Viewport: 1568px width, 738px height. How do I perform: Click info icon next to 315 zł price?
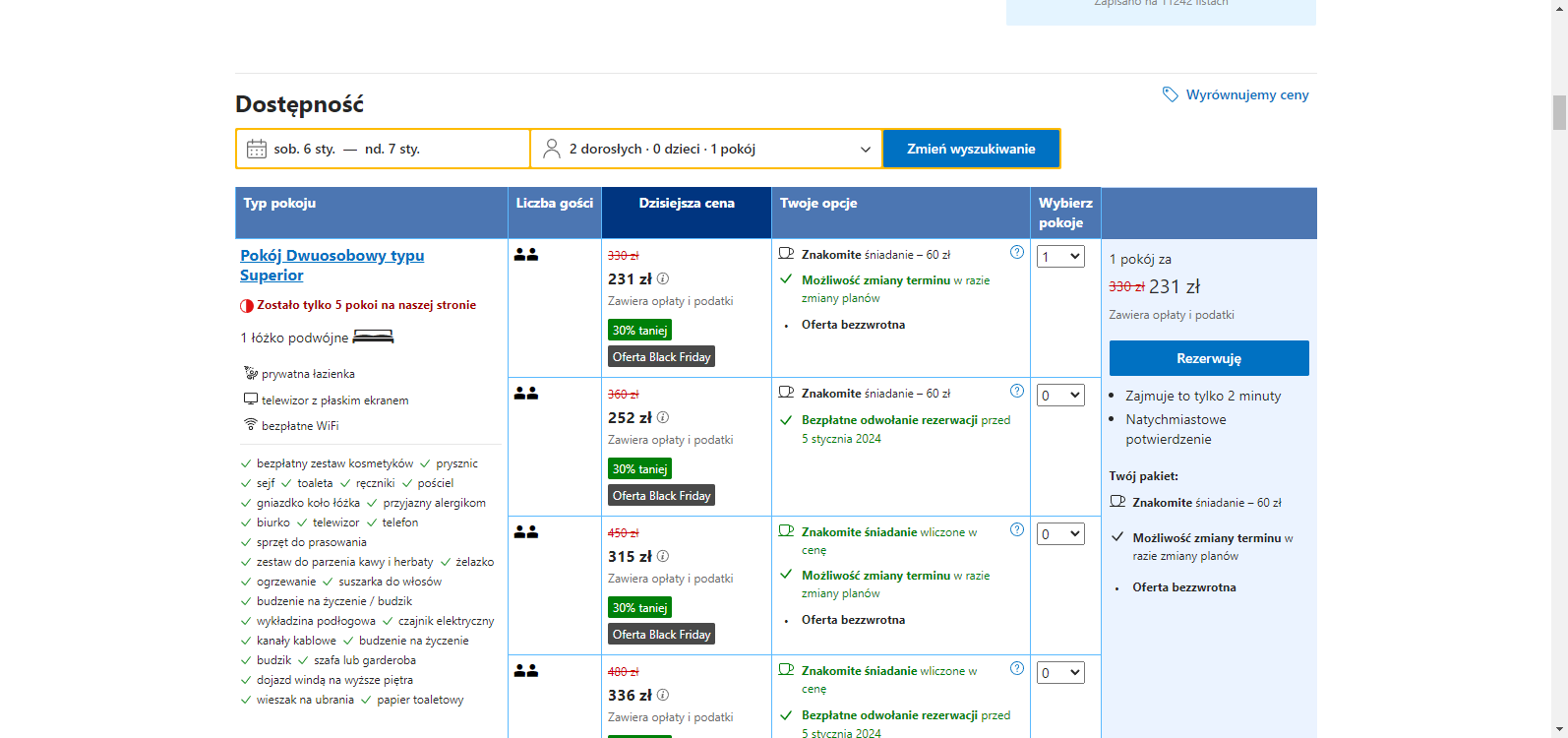coord(663,556)
